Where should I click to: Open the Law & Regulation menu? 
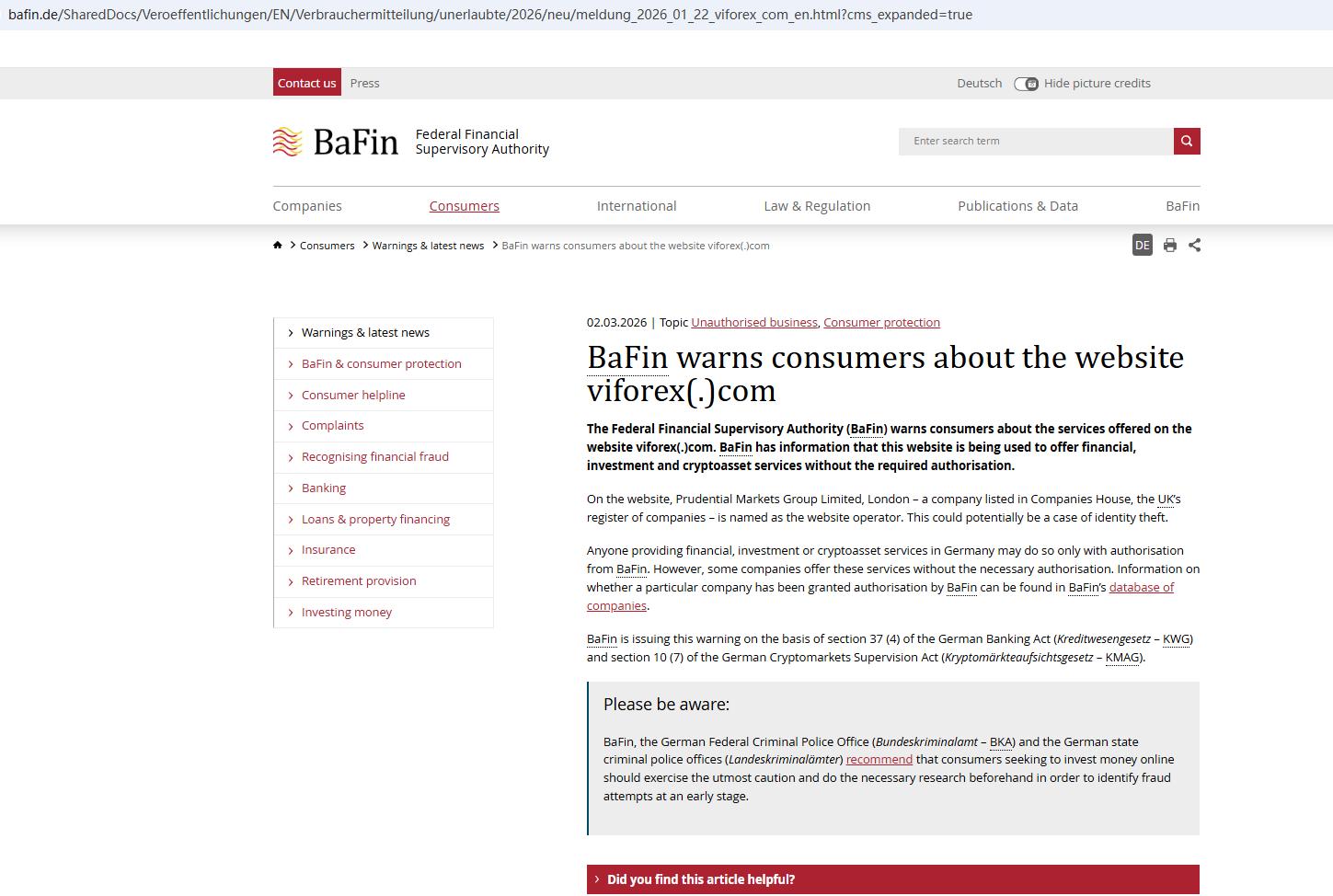[816, 206]
